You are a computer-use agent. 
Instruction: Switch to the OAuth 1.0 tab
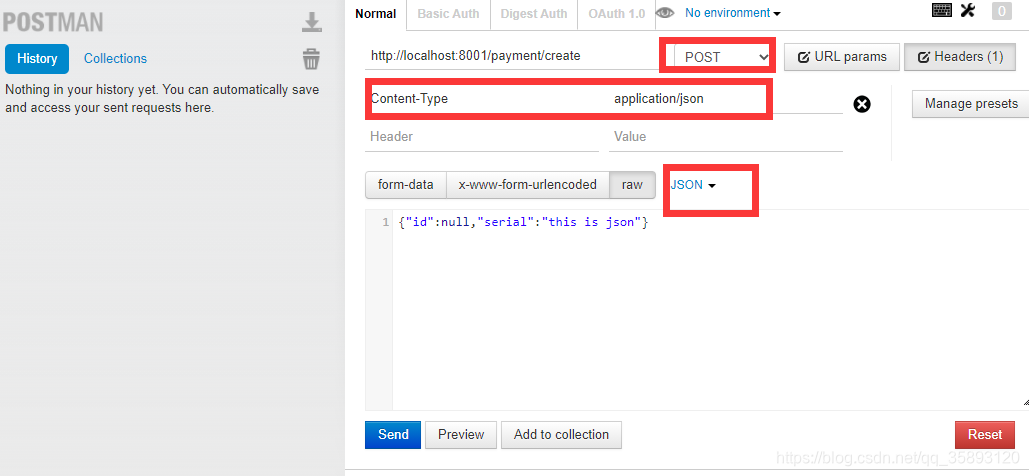pyautogui.click(x=616, y=14)
